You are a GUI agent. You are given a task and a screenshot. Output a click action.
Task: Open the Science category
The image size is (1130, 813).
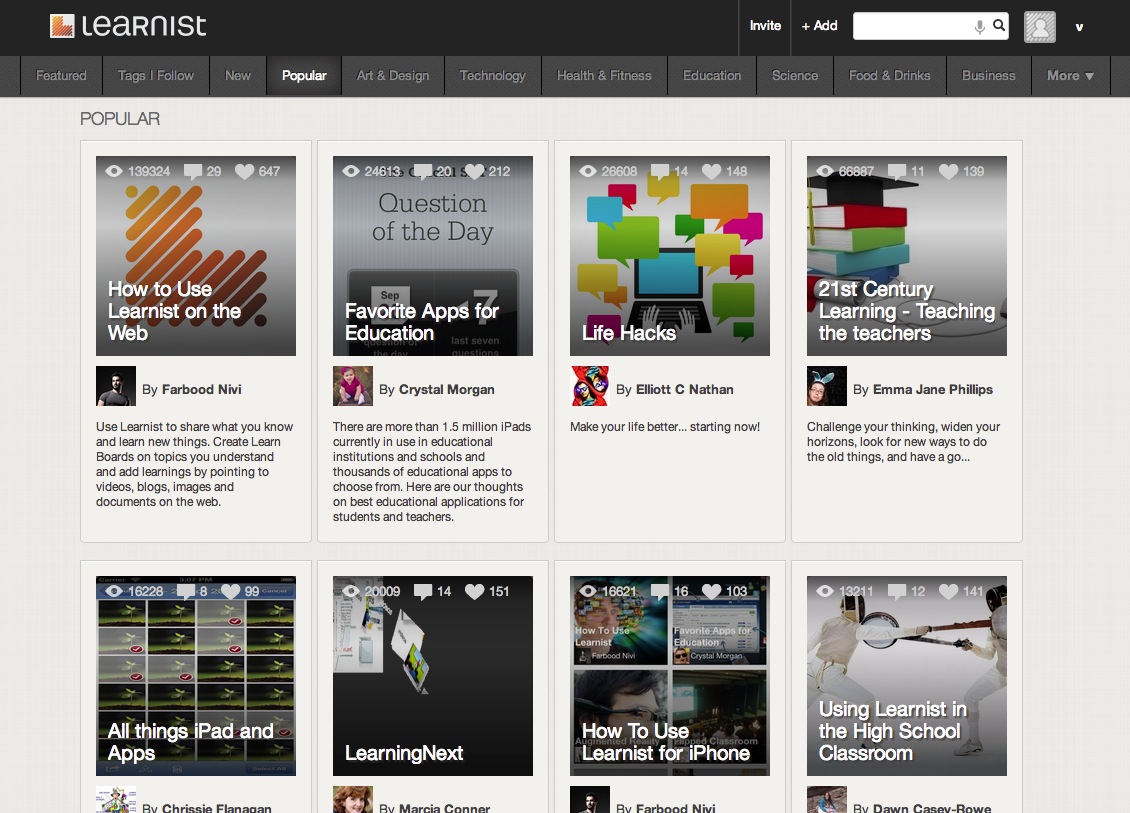(x=795, y=76)
